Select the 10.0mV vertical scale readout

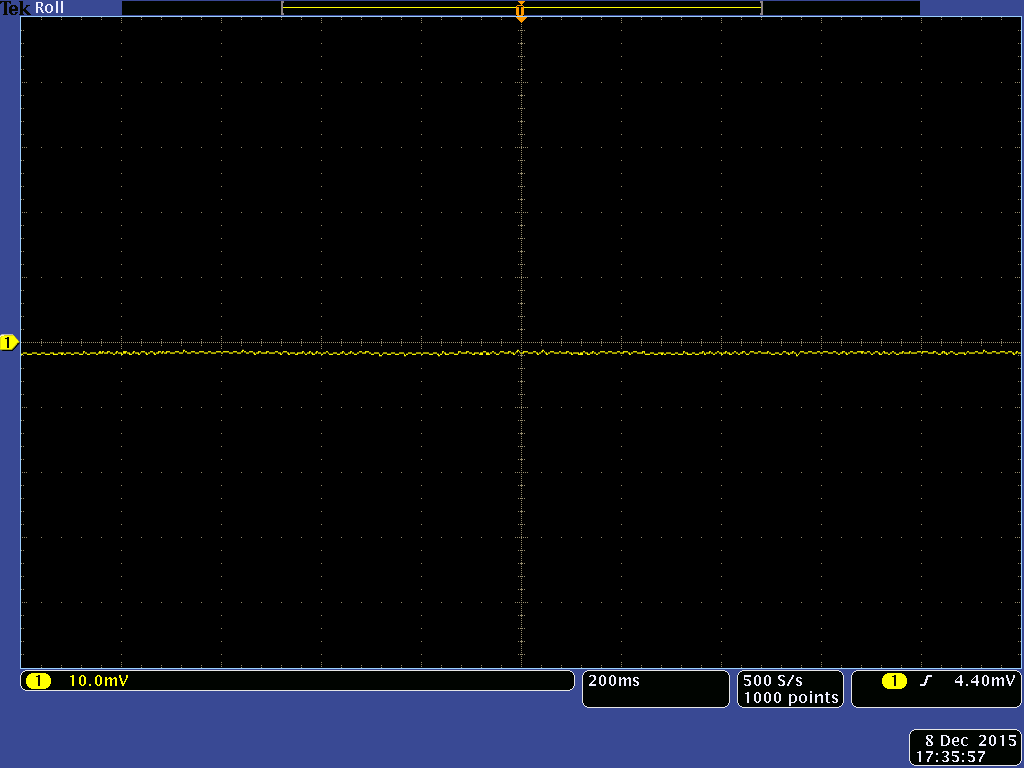click(98, 681)
